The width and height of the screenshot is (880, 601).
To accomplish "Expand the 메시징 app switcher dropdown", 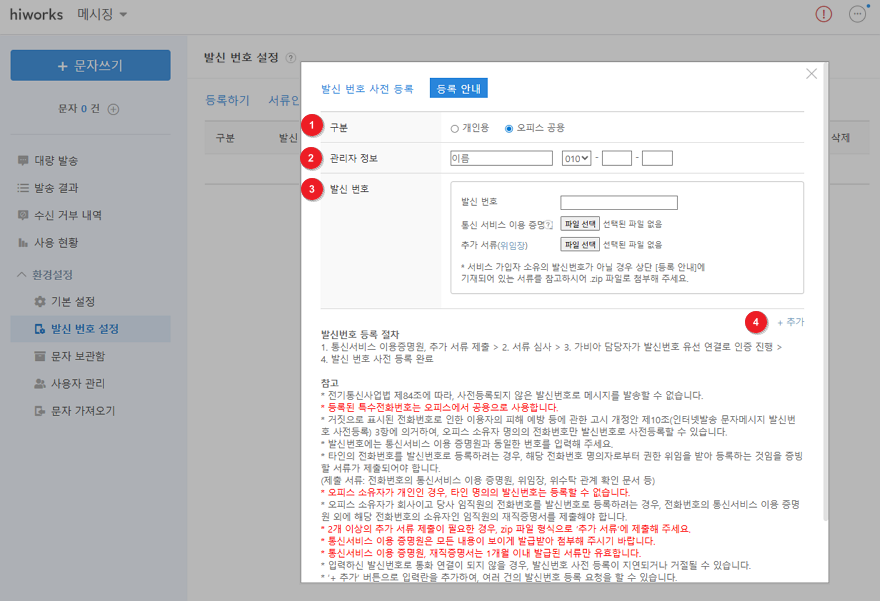I will pyautogui.click(x=102, y=14).
